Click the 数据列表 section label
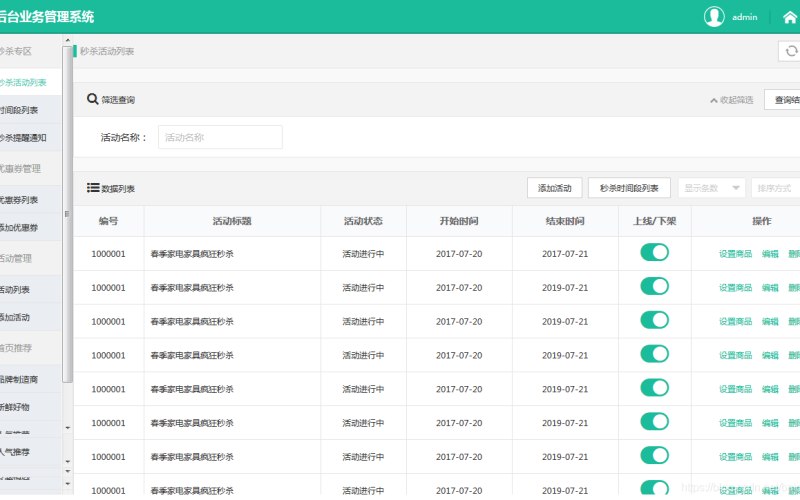Screen dimensions: 800x500 (118, 189)
